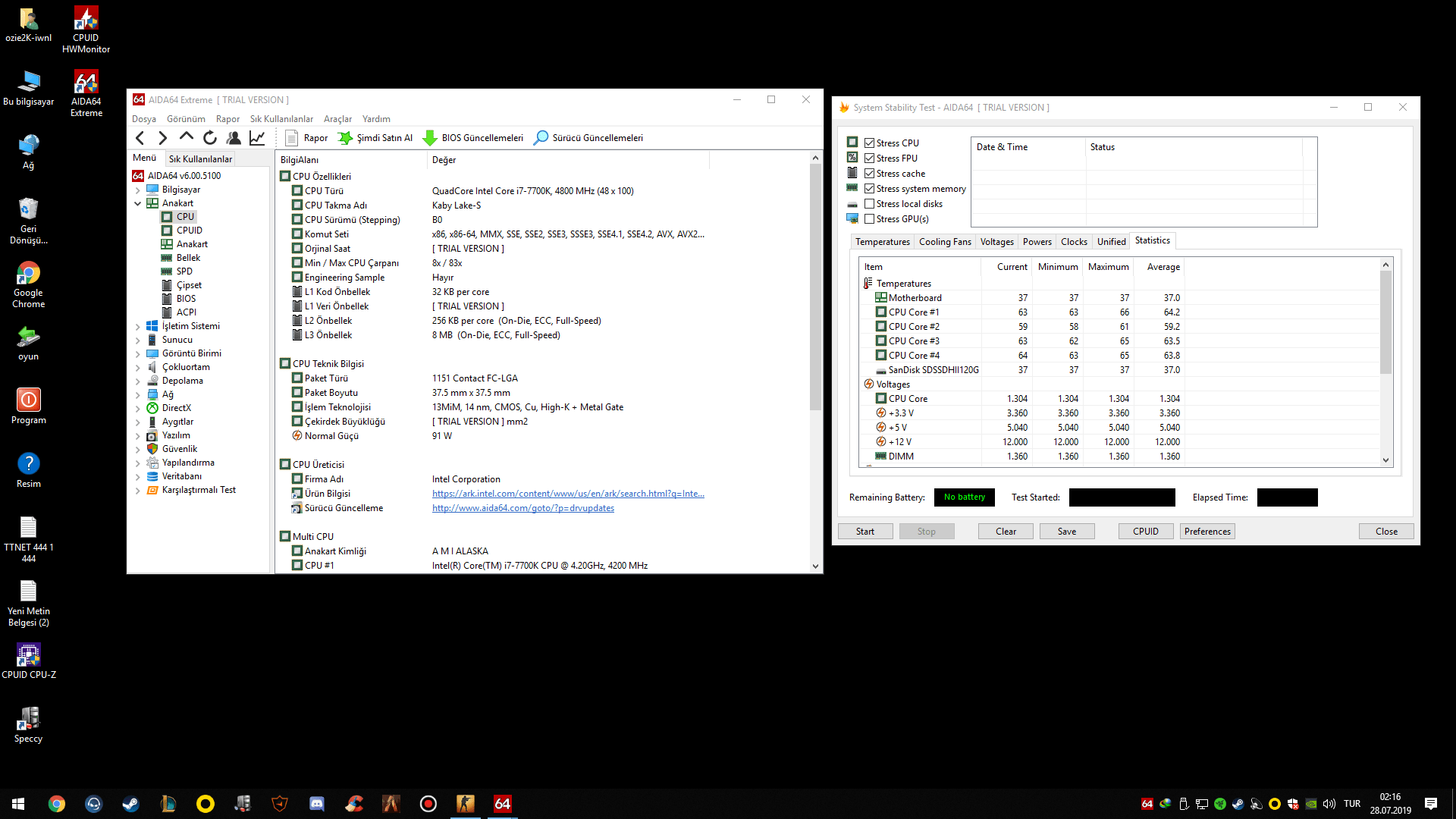Viewport: 1456px width, 819px height.
Task: Collapse the Anakart tree node
Action: coord(137,203)
